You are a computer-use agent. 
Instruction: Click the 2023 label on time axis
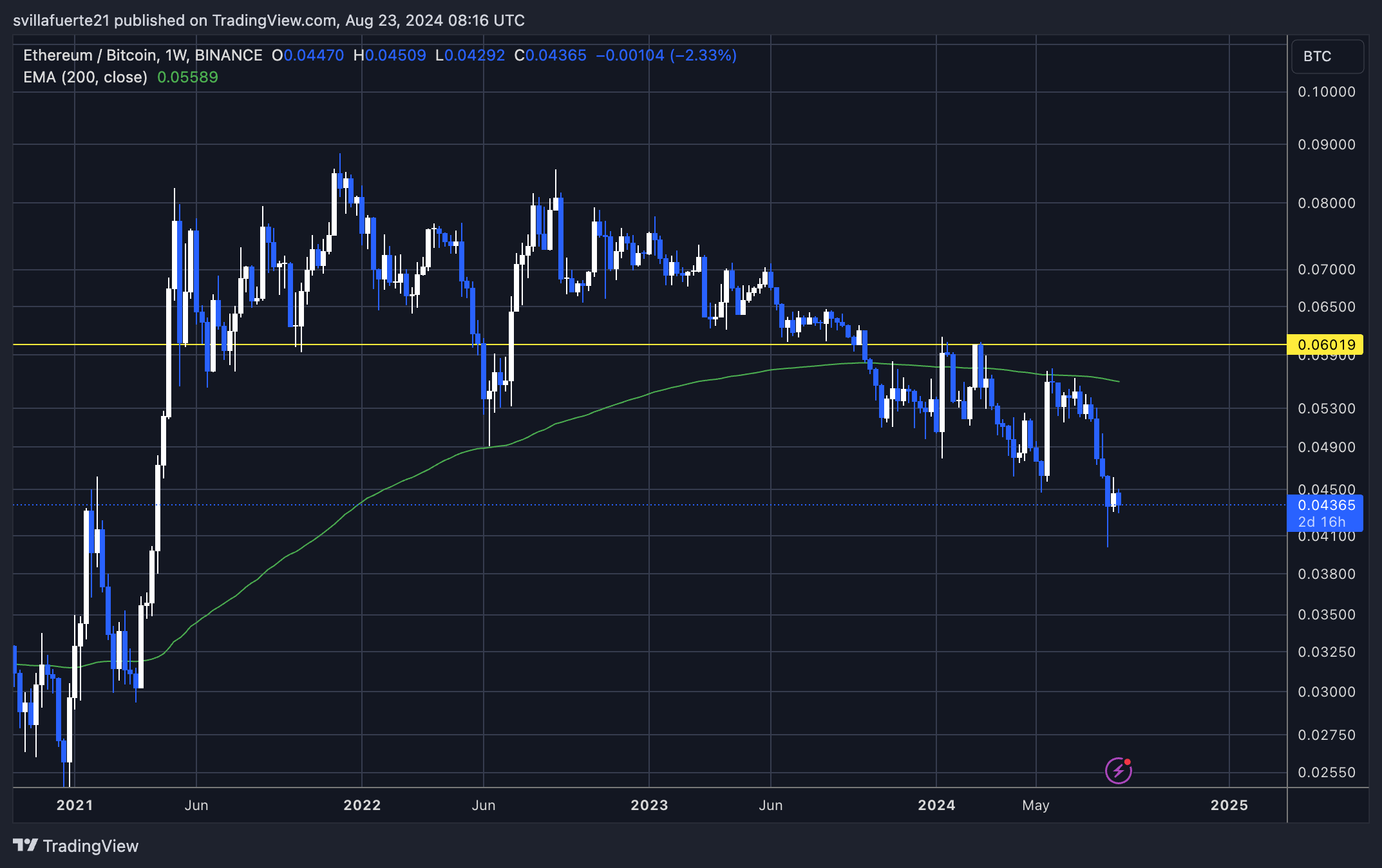[649, 805]
